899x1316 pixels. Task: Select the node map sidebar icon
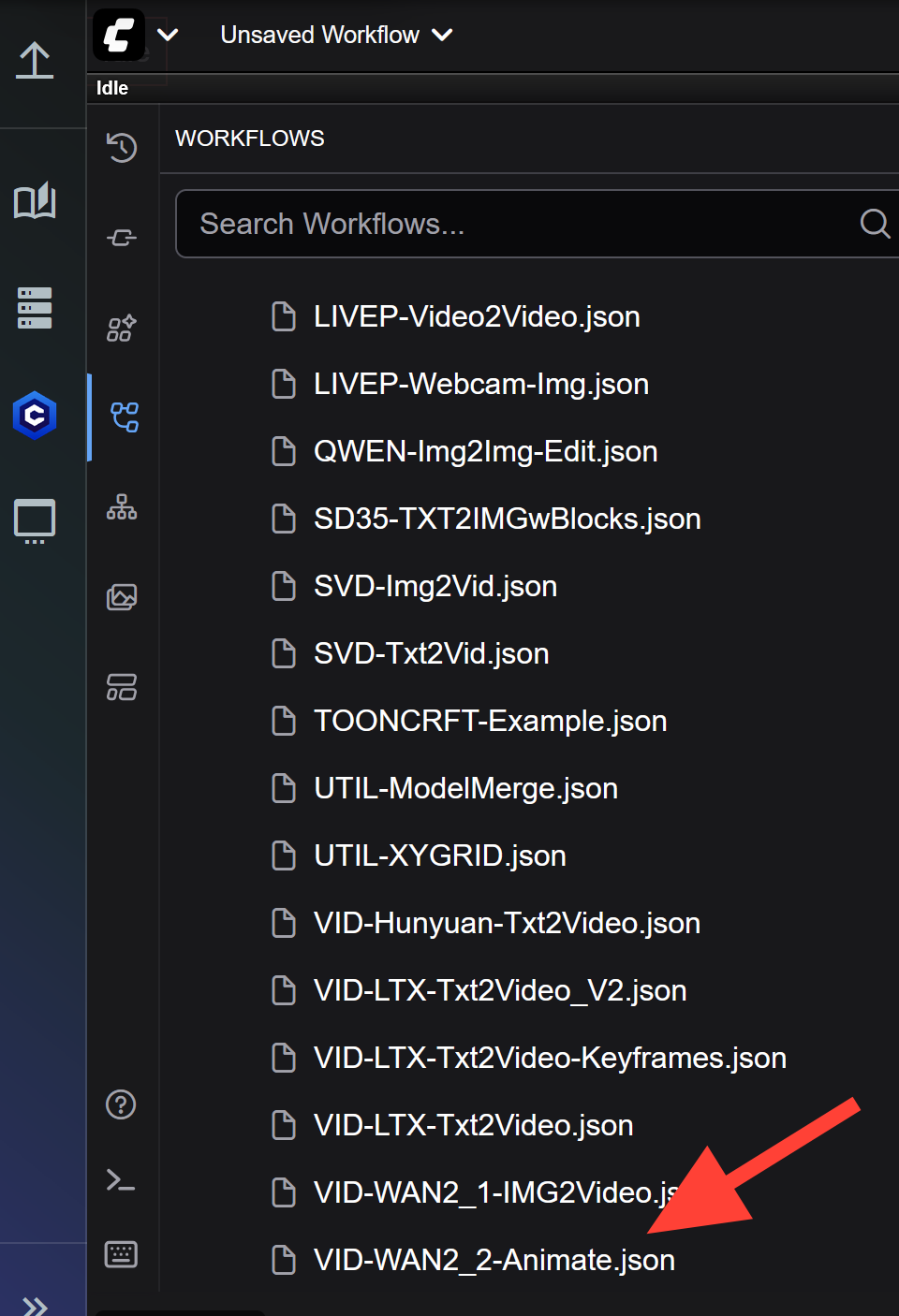pyautogui.click(x=121, y=508)
